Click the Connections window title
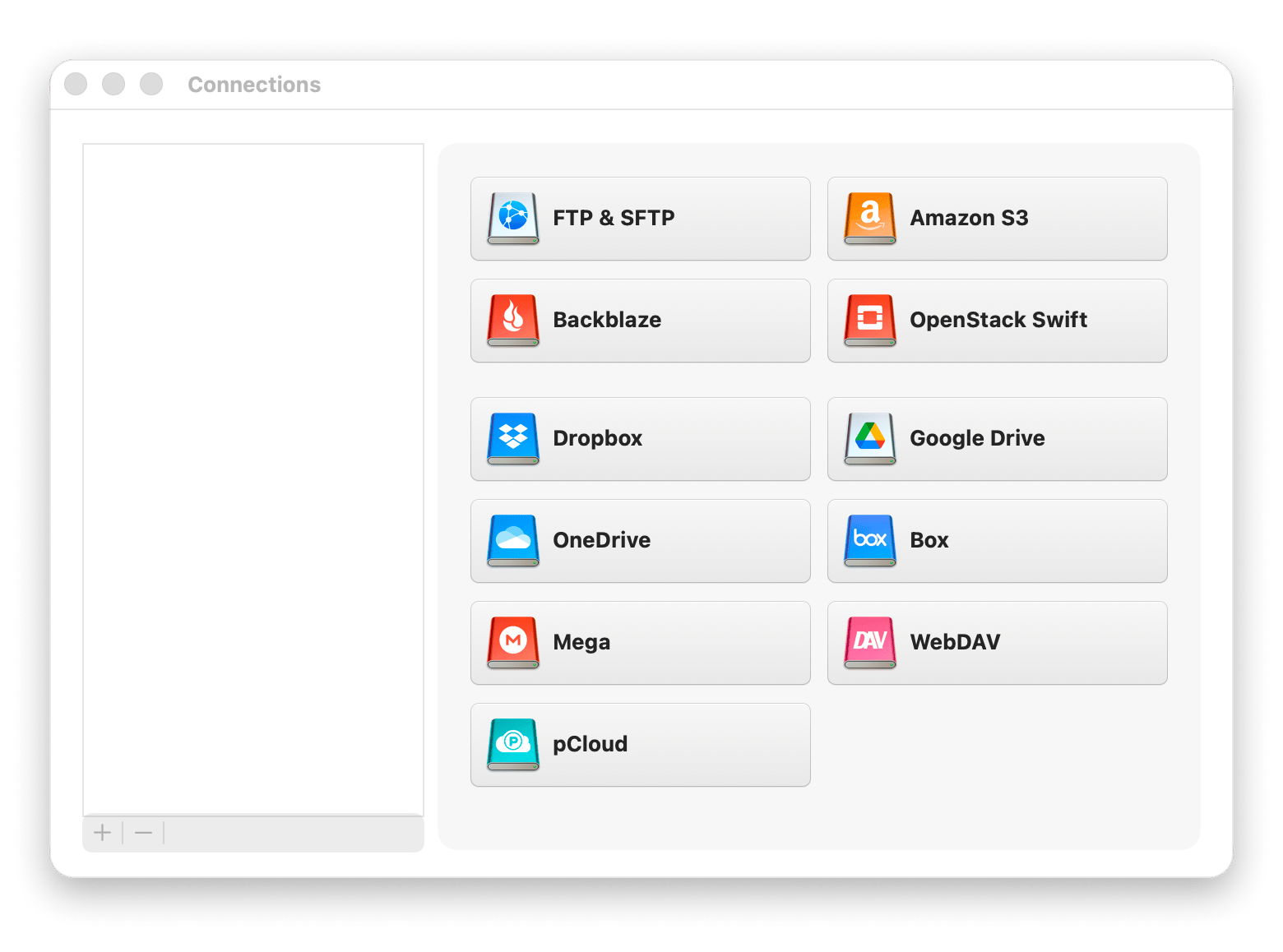 pyautogui.click(x=254, y=85)
